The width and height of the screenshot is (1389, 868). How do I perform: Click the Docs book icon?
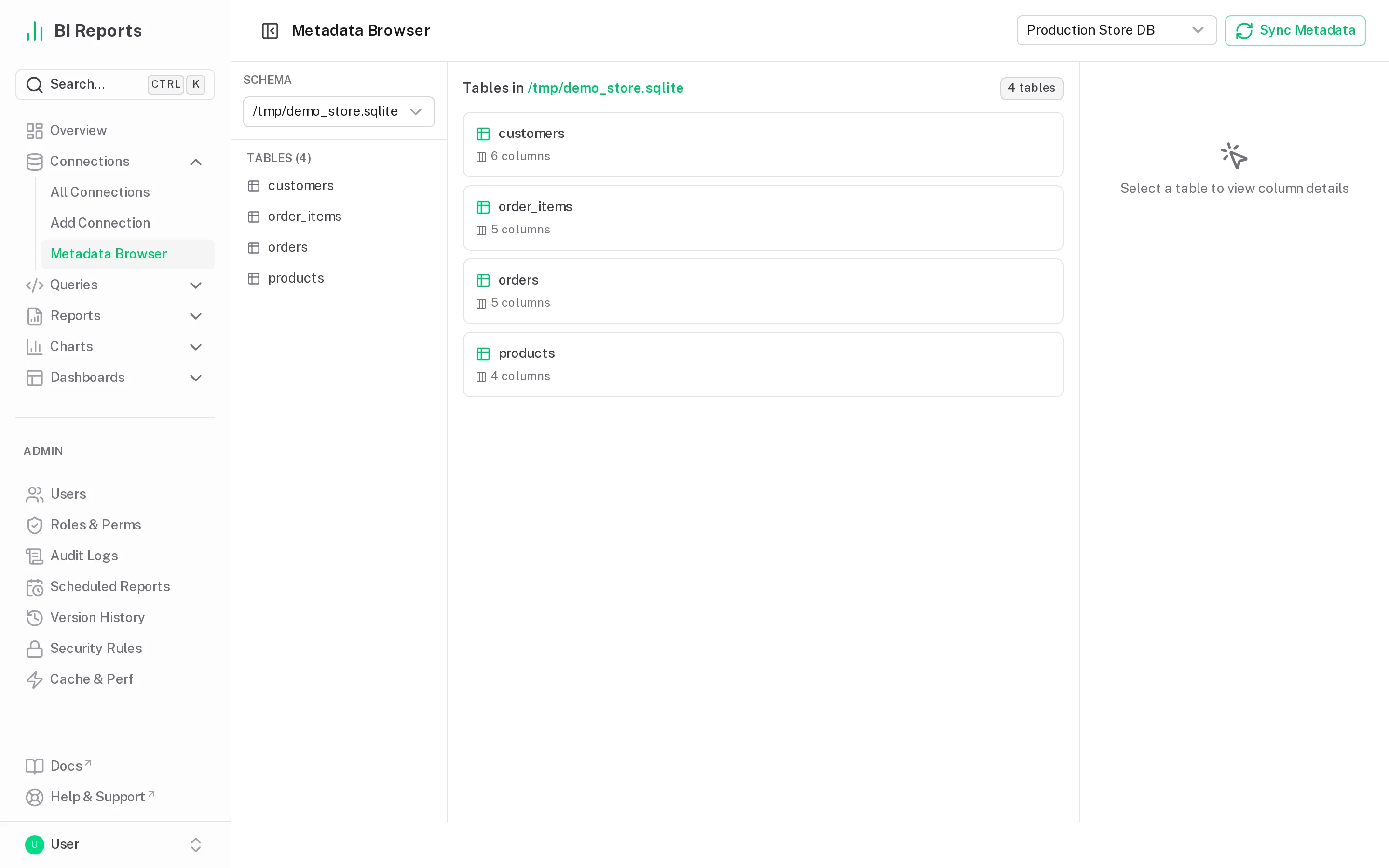[34, 766]
